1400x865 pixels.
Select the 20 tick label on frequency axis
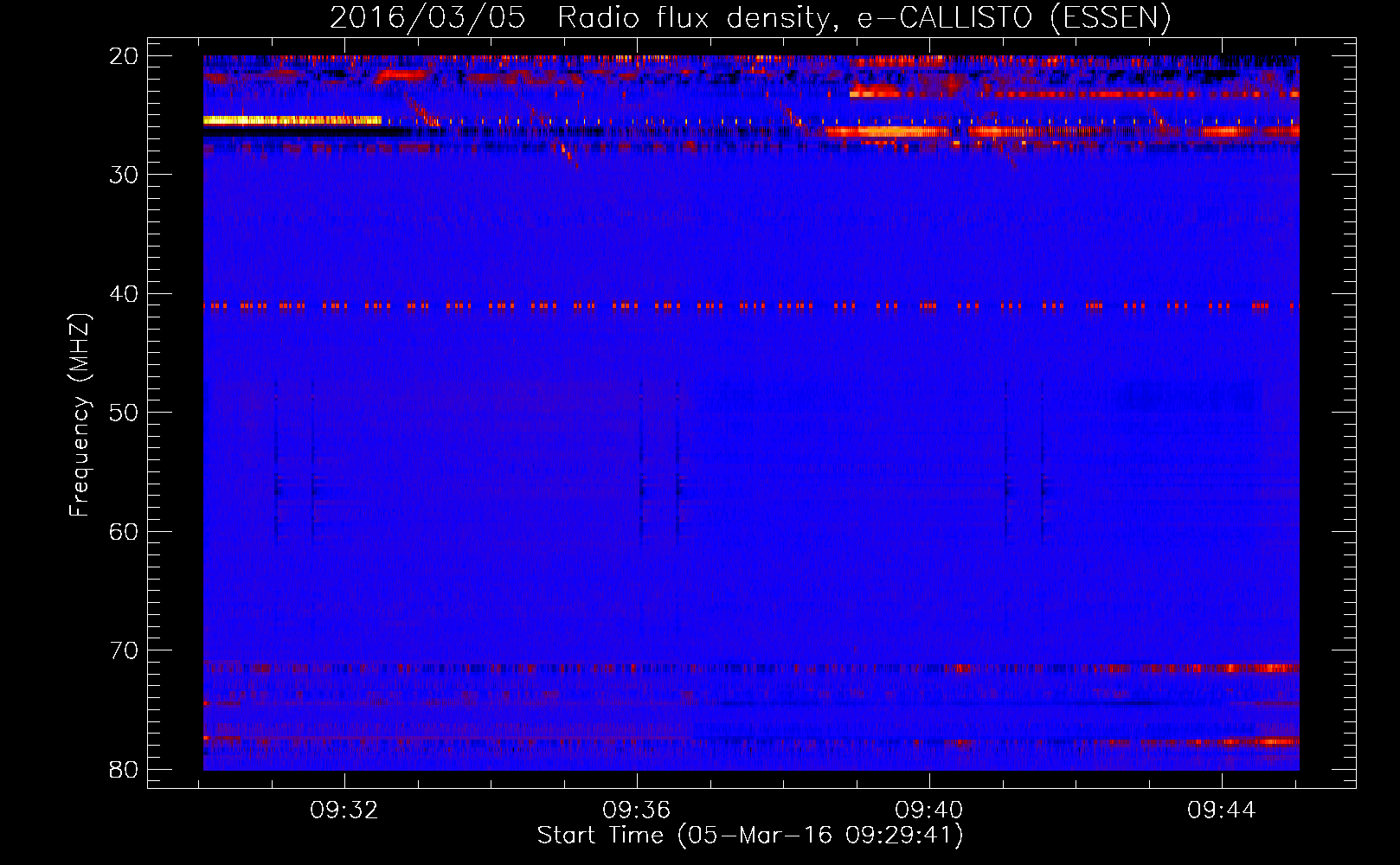(x=125, y=56)
